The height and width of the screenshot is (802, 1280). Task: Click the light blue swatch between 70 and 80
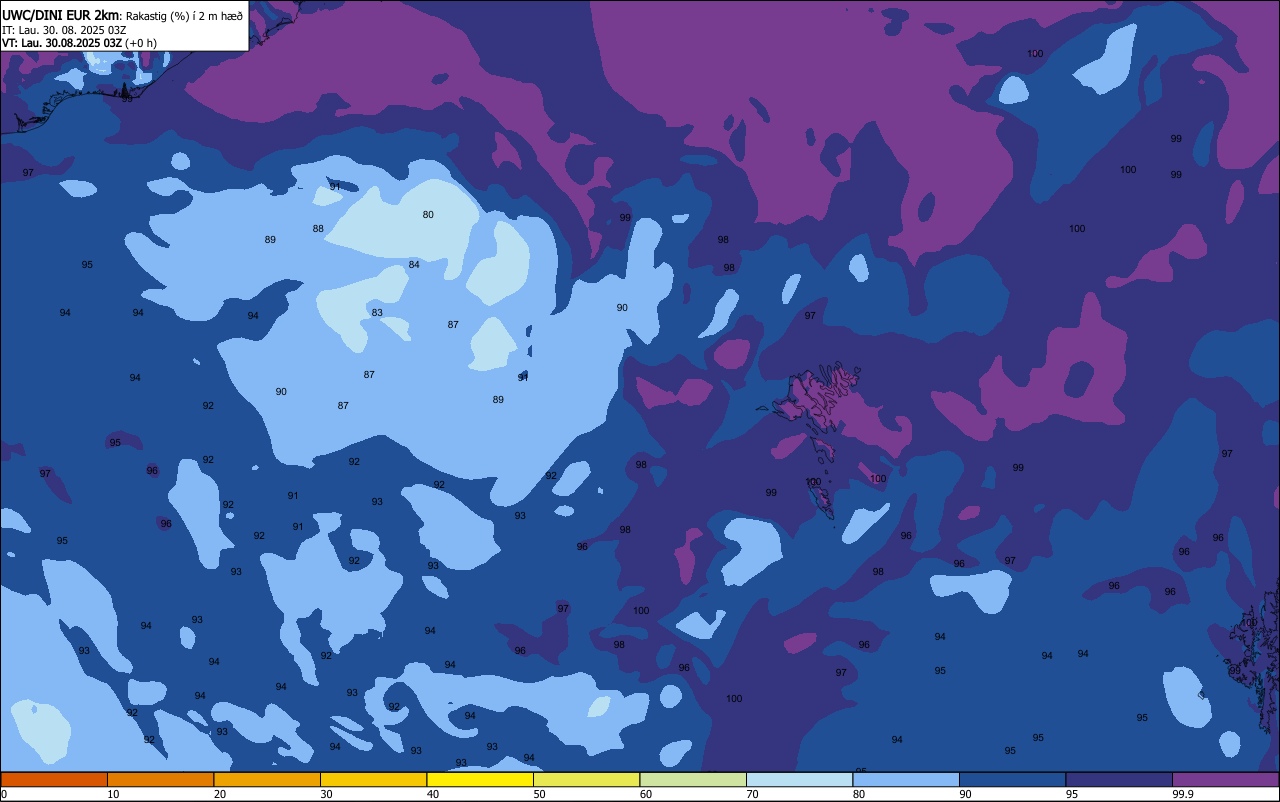799,779
